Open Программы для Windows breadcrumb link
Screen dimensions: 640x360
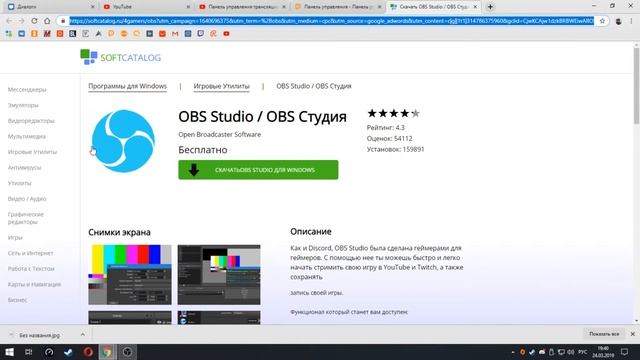(x=127, y=86)
